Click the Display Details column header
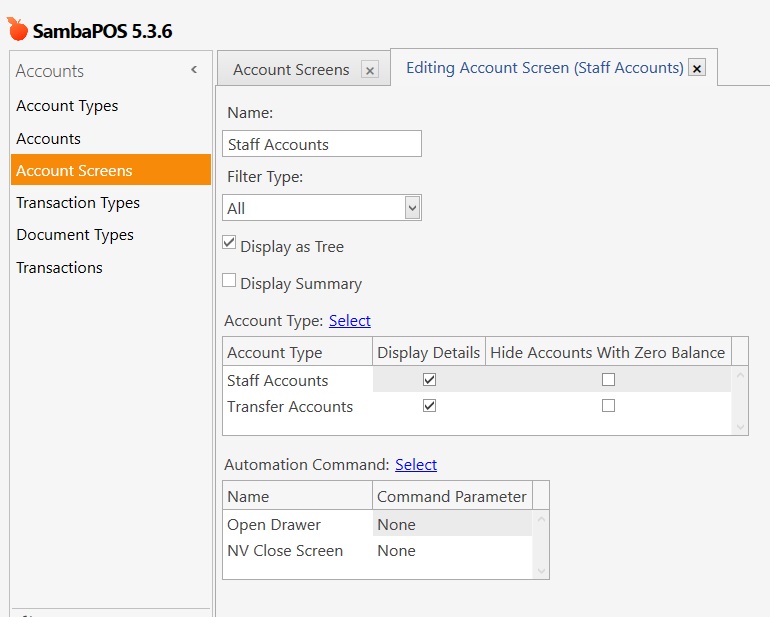The width and height of the screenshot is (770, 617). pyautogui.click(x=429, y=352)
